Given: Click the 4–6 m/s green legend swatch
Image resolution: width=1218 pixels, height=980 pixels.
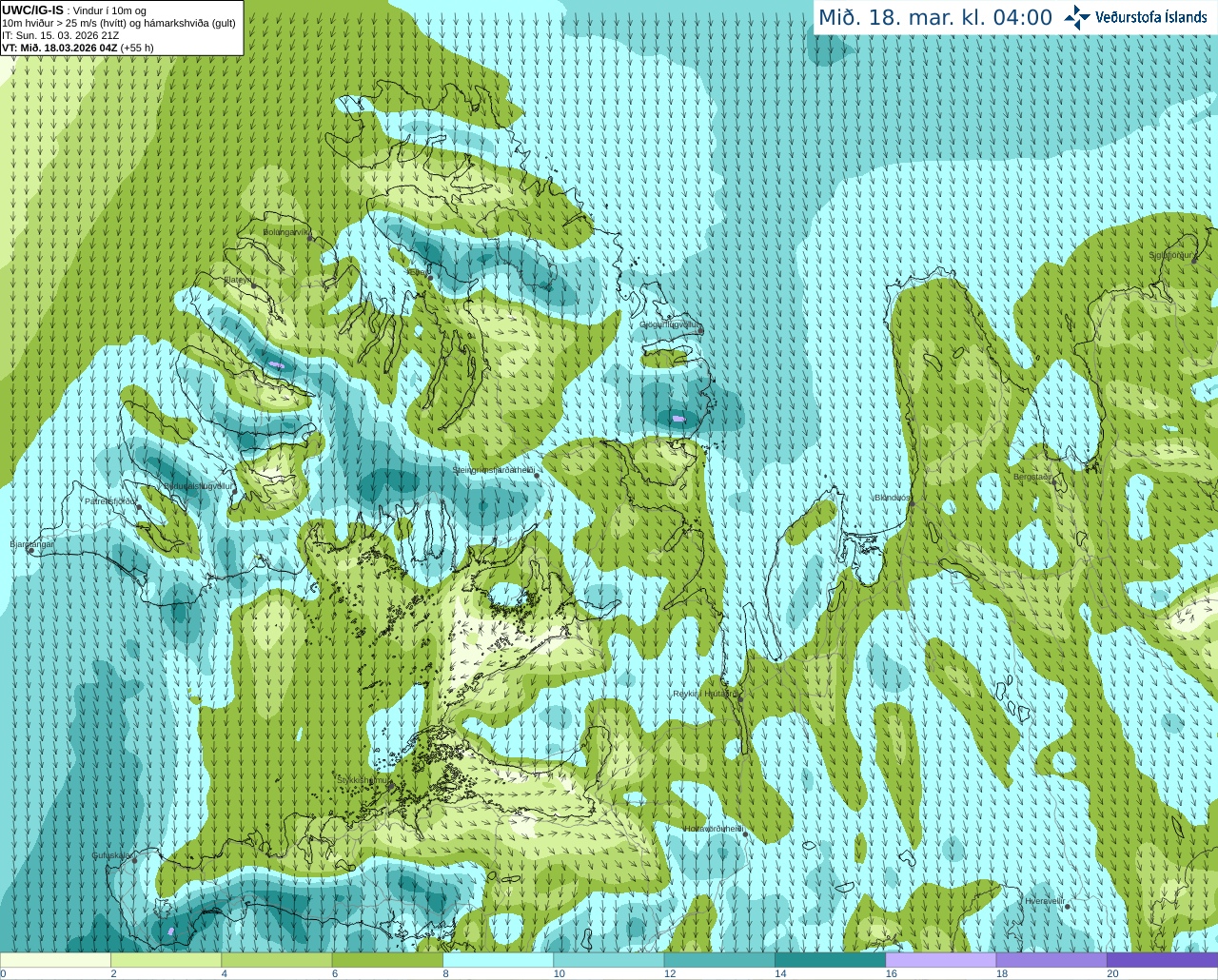Looking at the screenshot, I should point(276,960).
